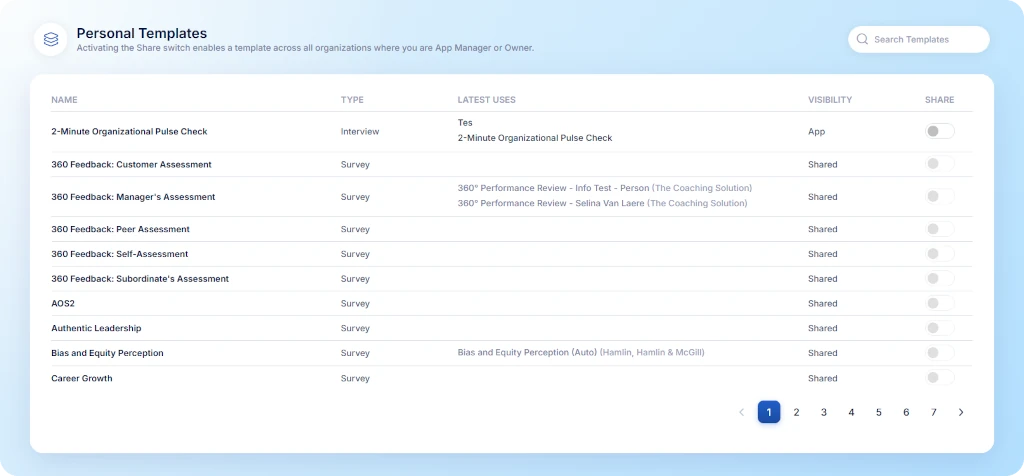Jump to page 7

click(933, 412)
